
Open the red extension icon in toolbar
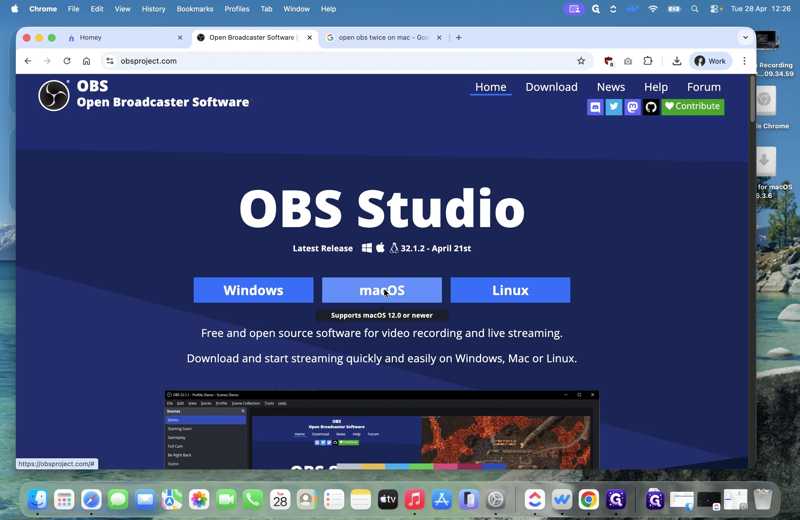608,61
